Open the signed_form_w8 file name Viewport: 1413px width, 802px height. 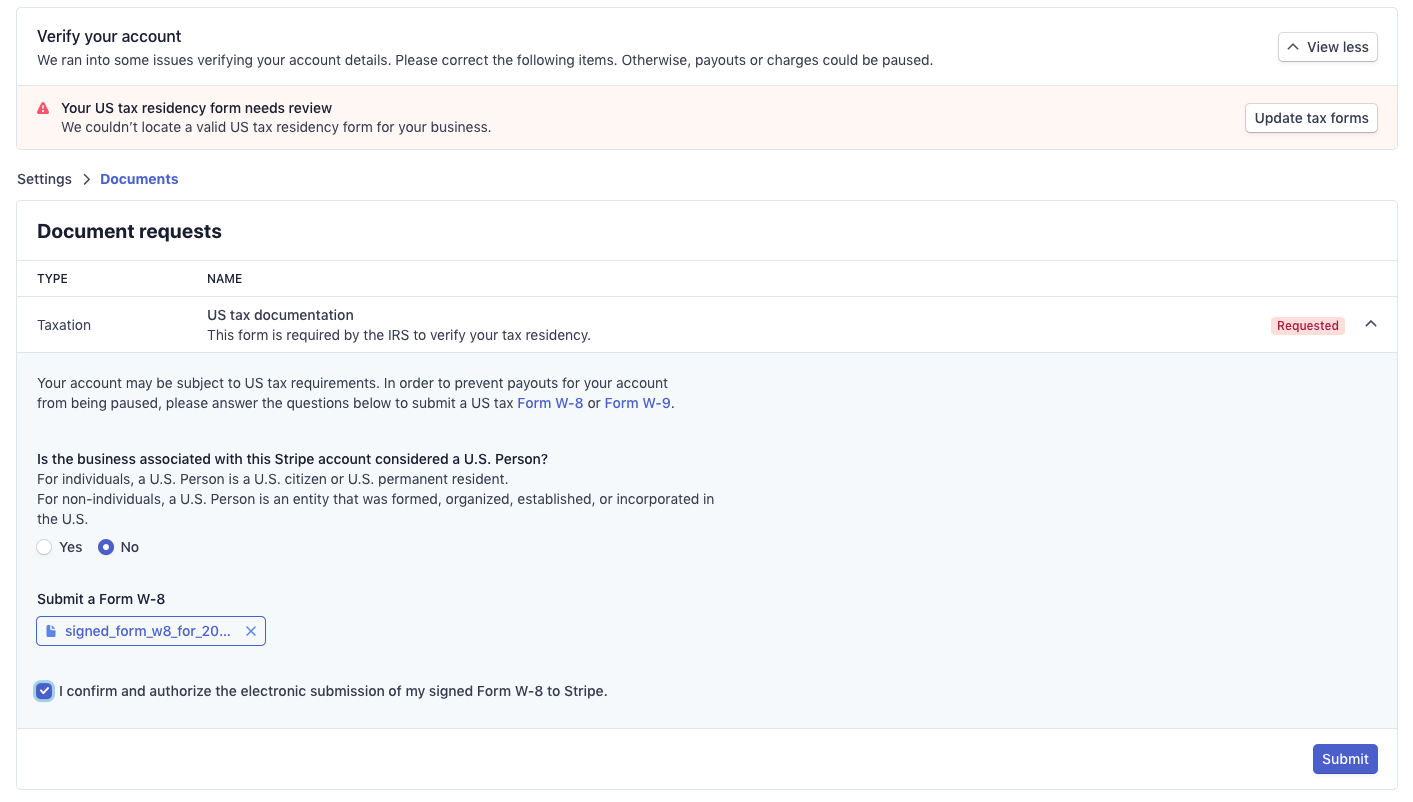coord(148,631)
